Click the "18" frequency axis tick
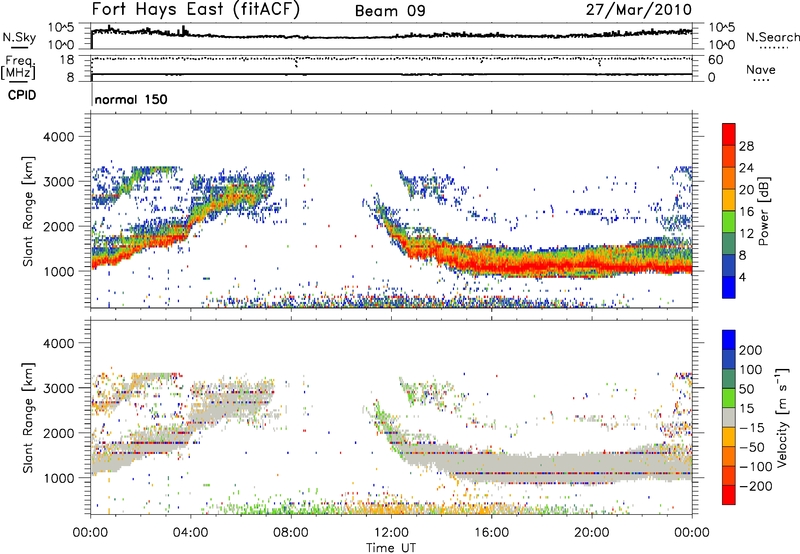 (x=67, y=60)
